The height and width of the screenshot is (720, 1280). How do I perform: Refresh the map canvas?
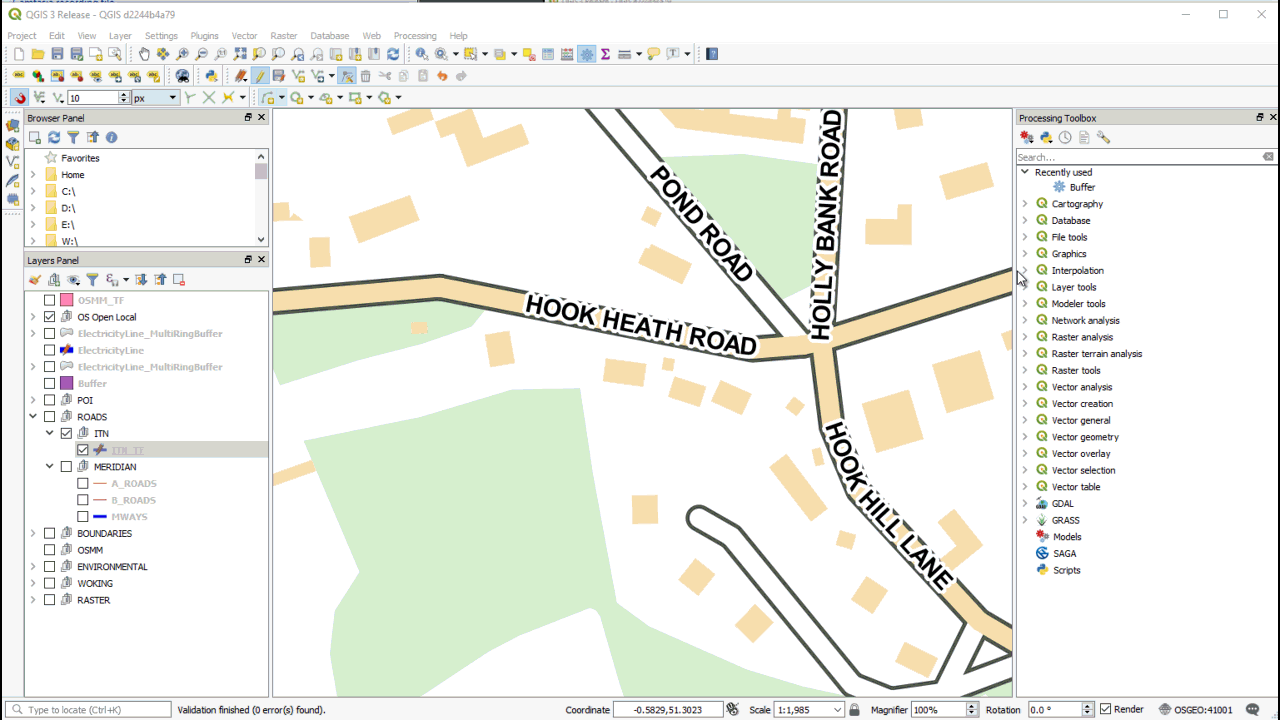(x=393, y=54)
